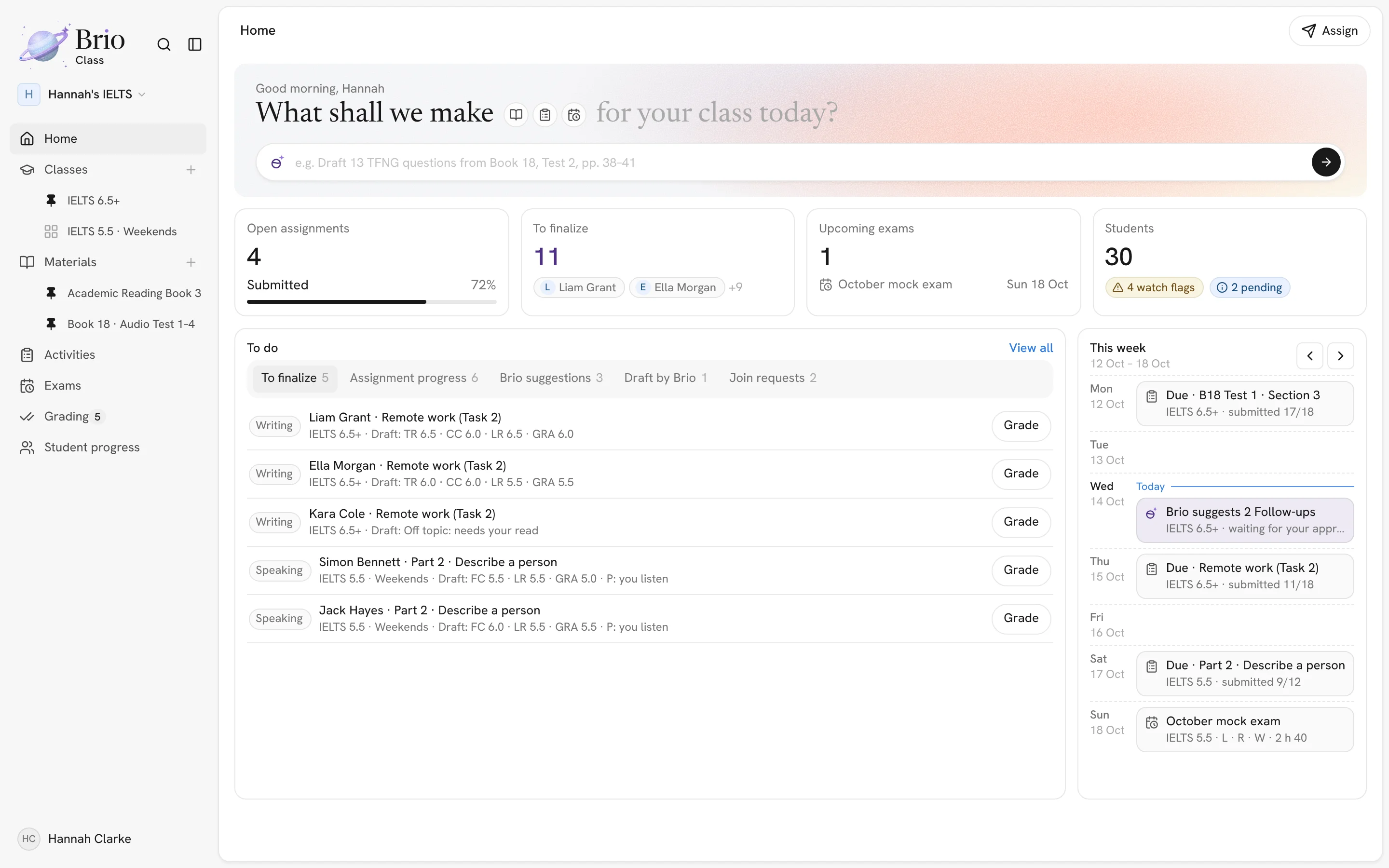Screen dimensions: 1389x868
Task: Open the Hannah Clarke profile
Action: [75, 839]
